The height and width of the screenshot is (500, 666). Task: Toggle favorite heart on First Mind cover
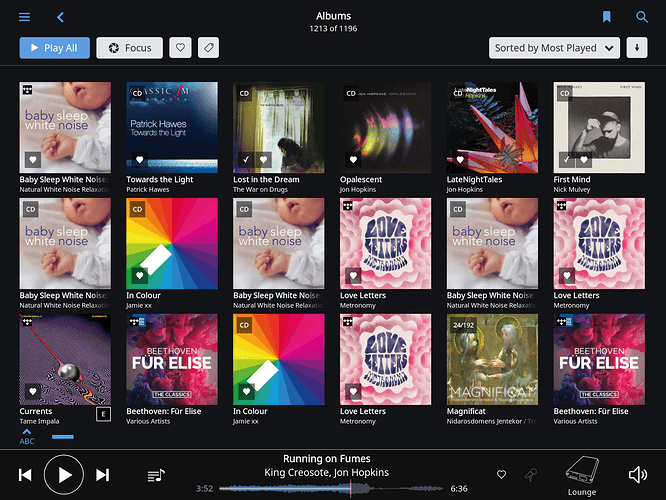[584, 160]
